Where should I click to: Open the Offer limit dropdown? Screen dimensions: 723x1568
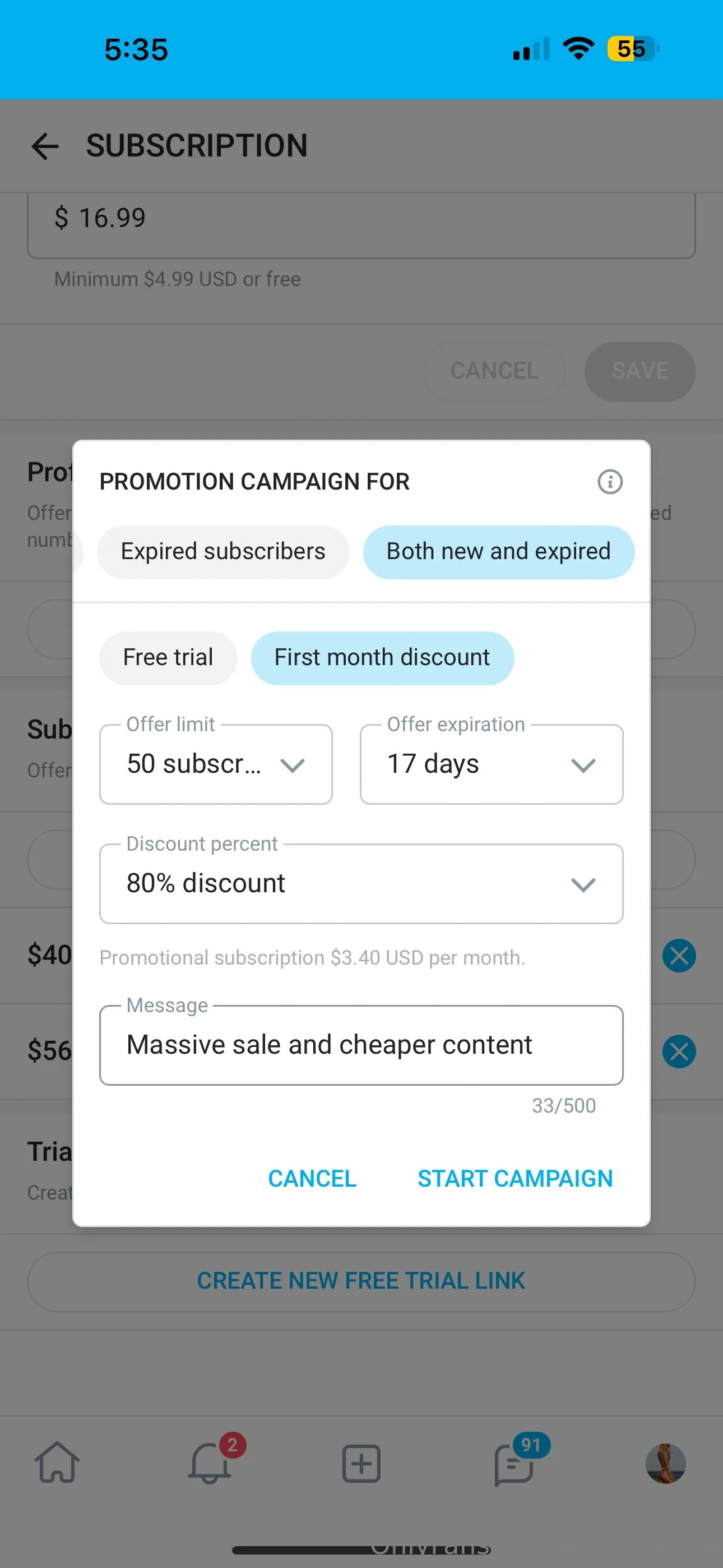coord(216,764)
